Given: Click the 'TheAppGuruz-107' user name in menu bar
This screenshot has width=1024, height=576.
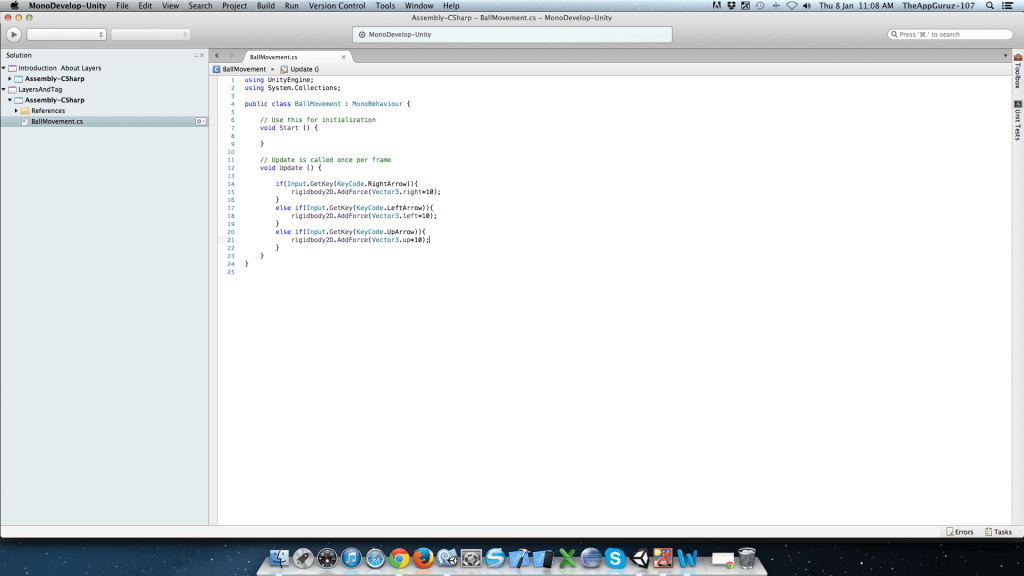Looking at the screenshot, I should pyautogui.click(x=938, y=6).
